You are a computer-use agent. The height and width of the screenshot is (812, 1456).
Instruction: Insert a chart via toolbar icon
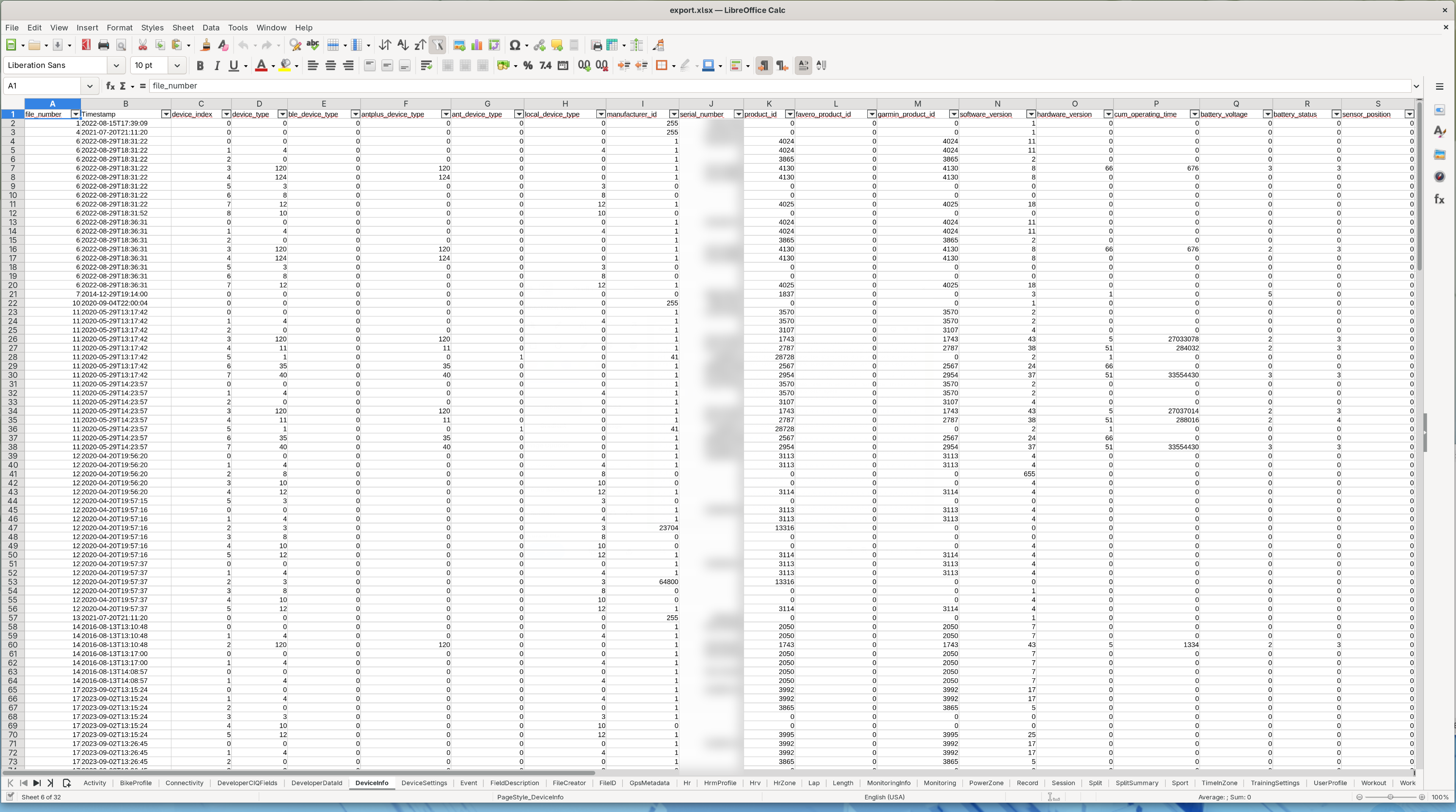tap(477, 45)
